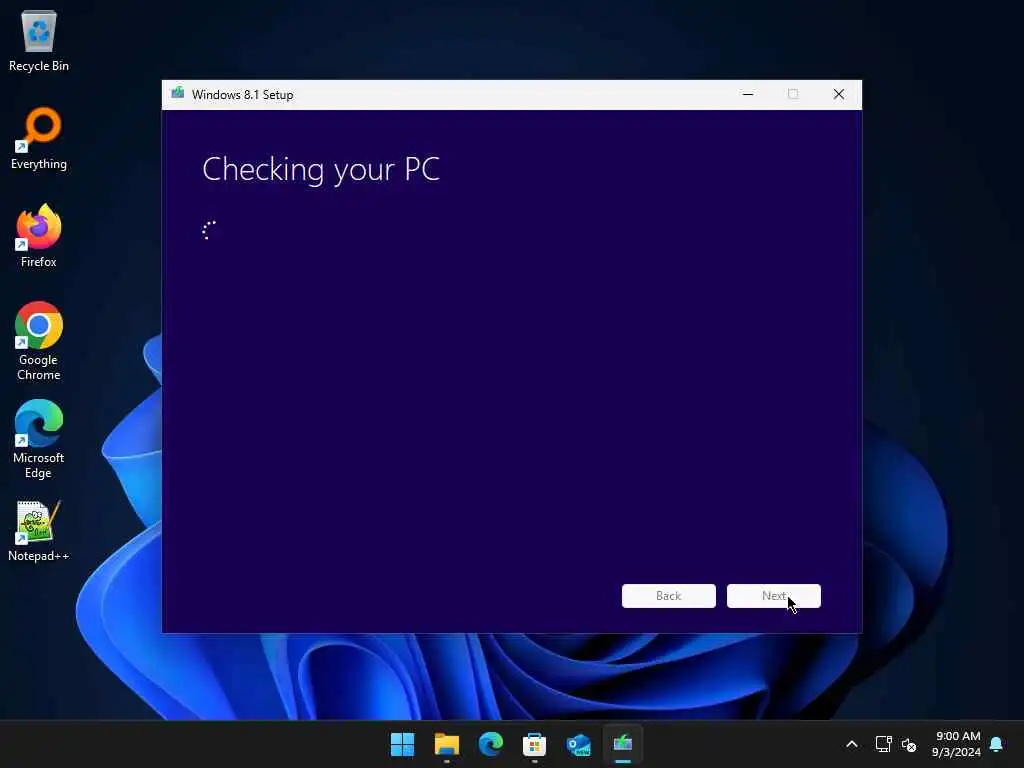Click the Setup window title icon
1024x768 pixels.
tap(178, 93)
